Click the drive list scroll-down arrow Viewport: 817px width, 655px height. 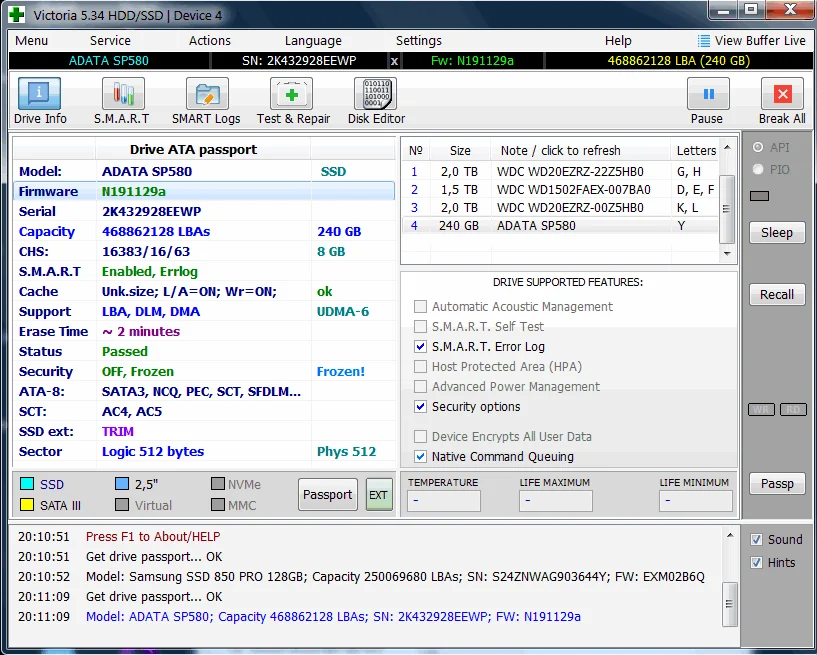point(727,253)
